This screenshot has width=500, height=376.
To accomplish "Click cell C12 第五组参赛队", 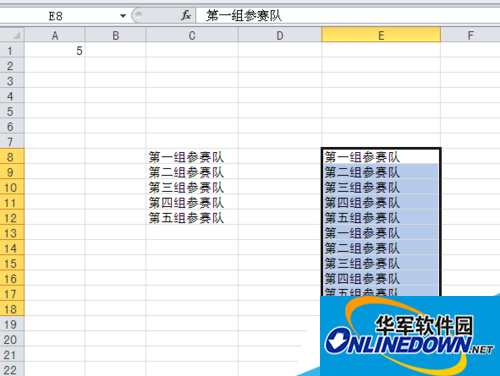I will tap(192, 218).
